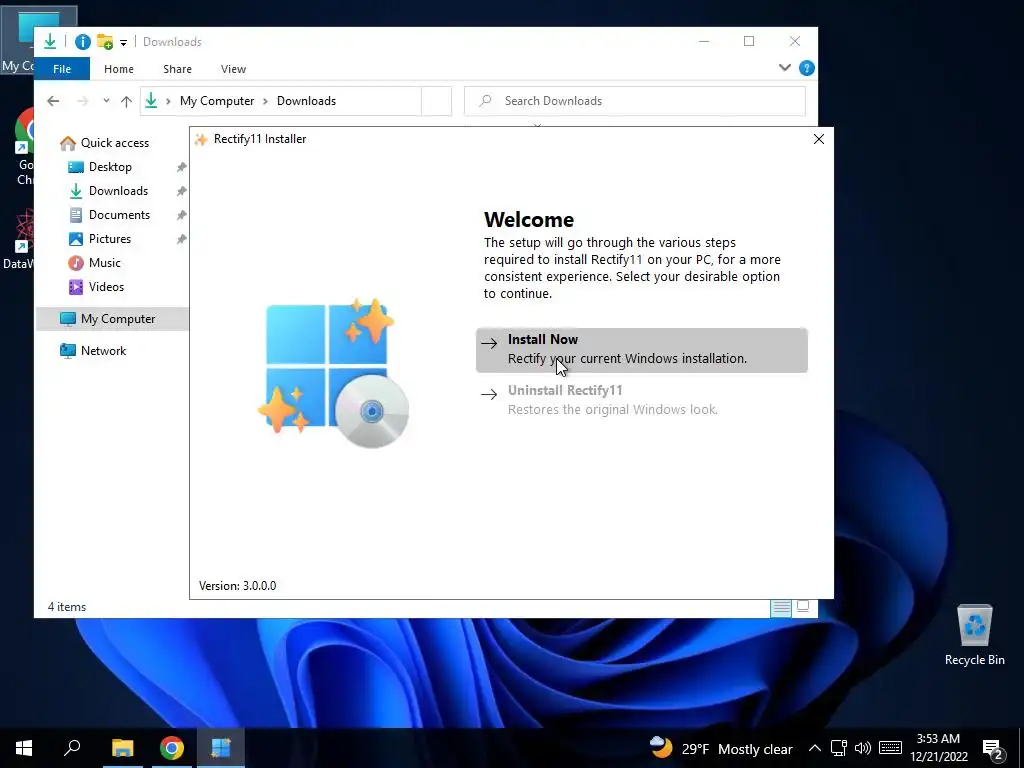
Task: Show hidden system tray icons
Action: 814,748
